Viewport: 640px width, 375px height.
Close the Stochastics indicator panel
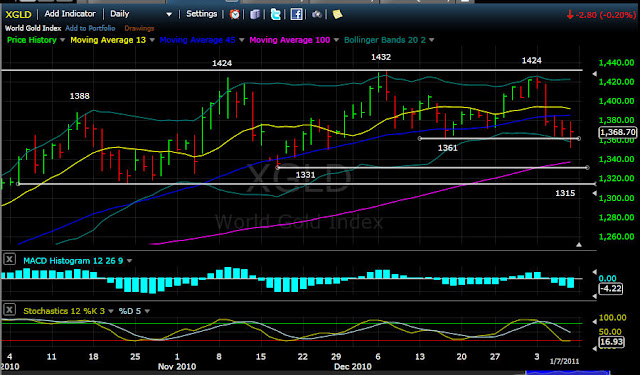pyautogui.click(x=9, y=309)
